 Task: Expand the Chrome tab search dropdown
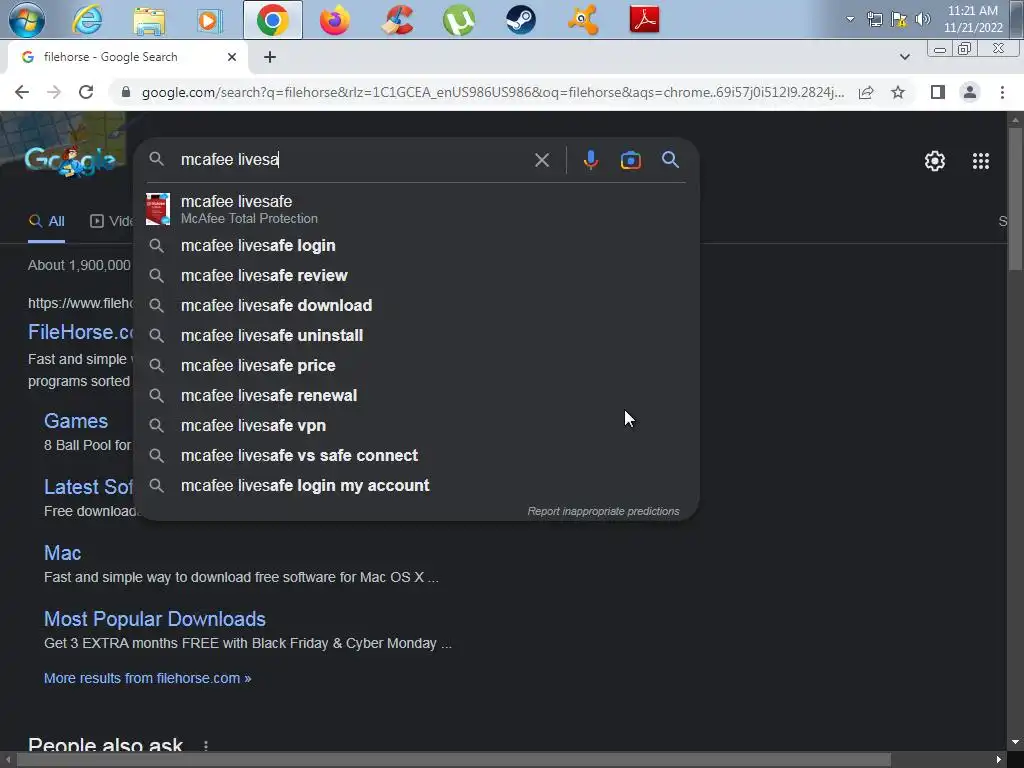[x=904, y=57]
